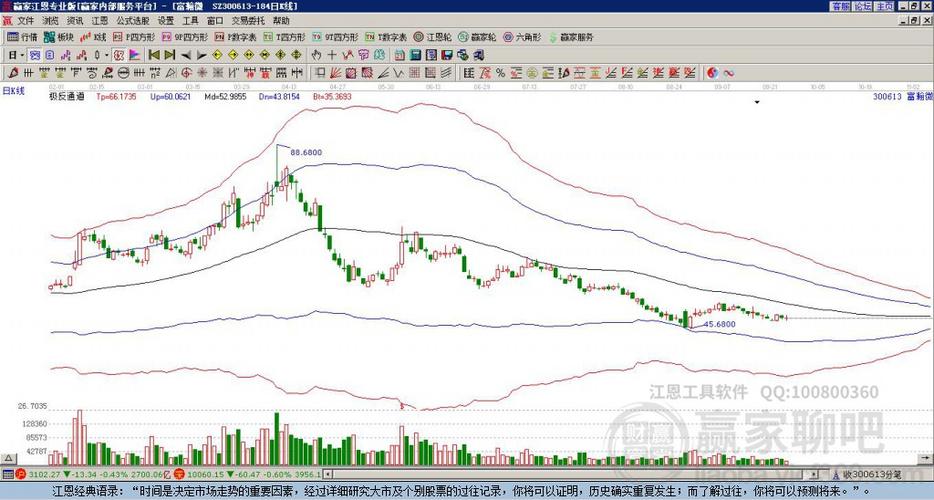This screenshot has width=934, height=500.
Task: Click the 日K线 chart label
Action: [13, 91]
